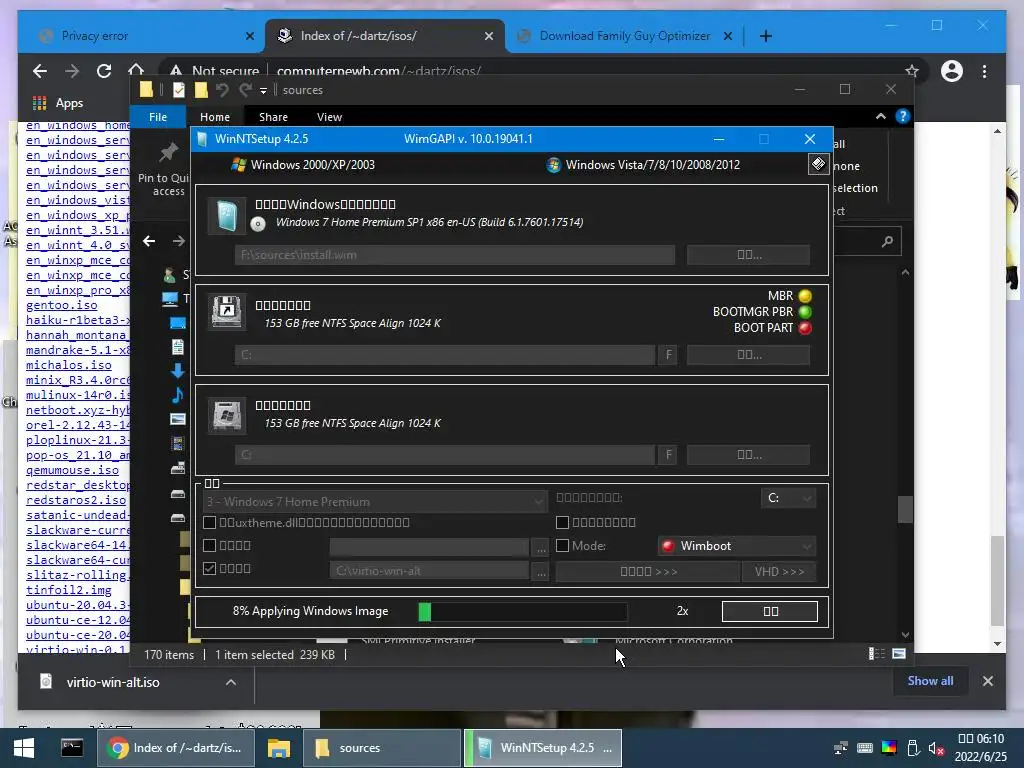Click the installation drive icon
This screenshot has width=1024, height=768.
tap(227, 415)
